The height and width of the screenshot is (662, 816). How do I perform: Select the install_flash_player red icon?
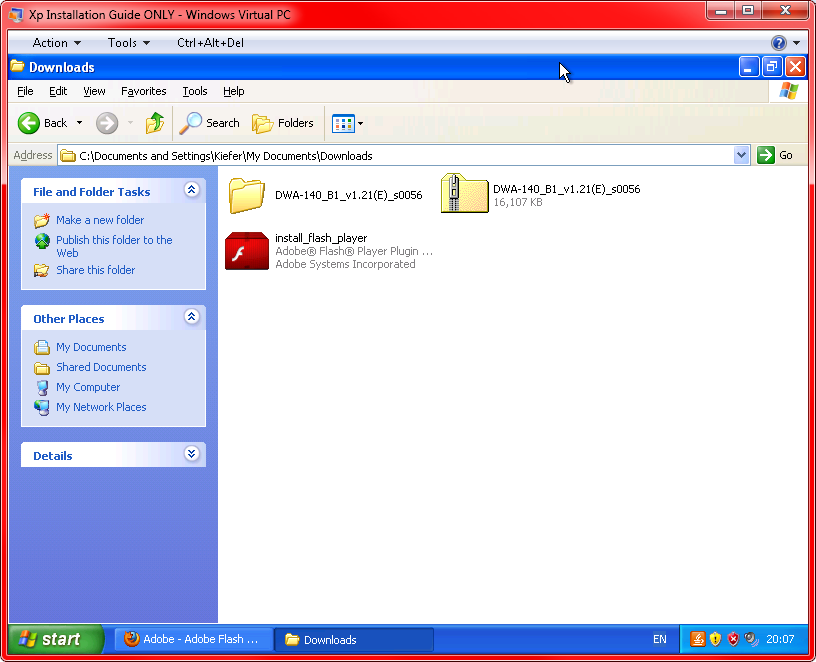[247, 251]
